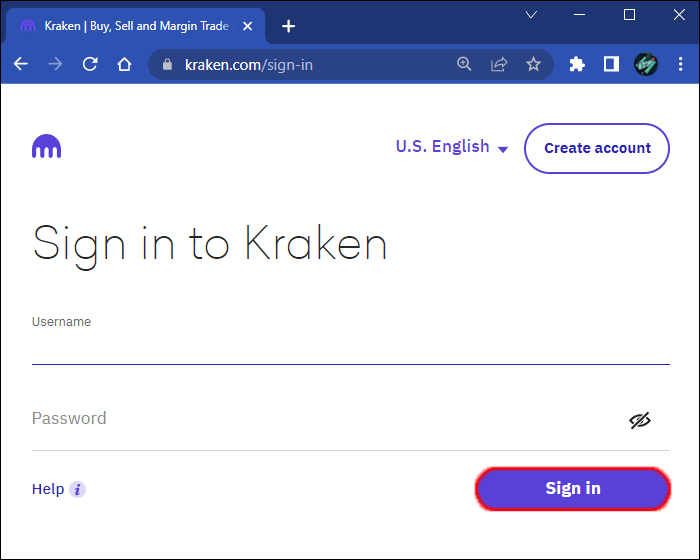The height and width of the screenshot is (560, 700).
Task: Open the U.S. English language dropdown
Action: tap(452, 146)
